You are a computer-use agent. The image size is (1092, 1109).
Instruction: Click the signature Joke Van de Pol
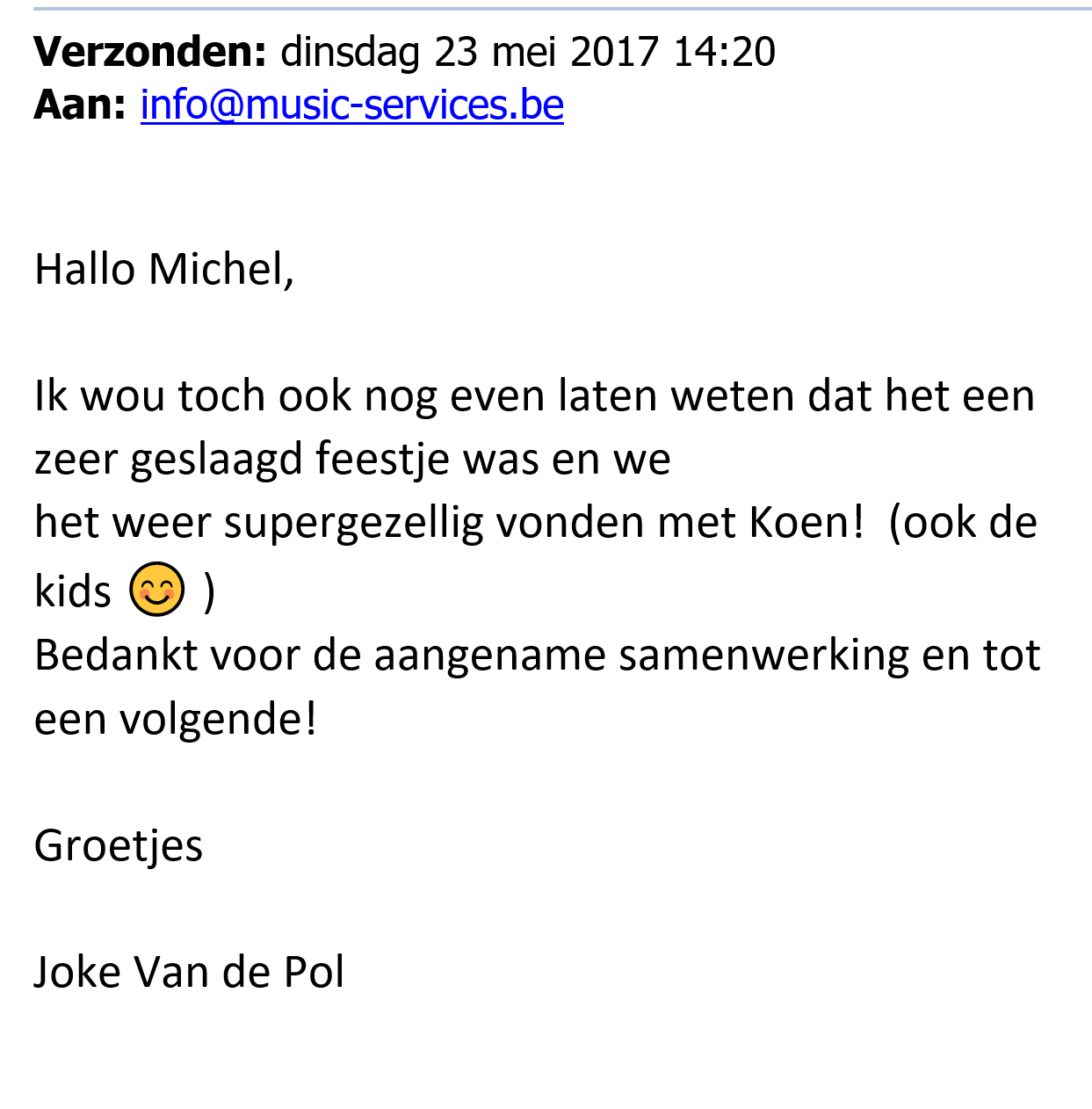[x=189, y=972]
